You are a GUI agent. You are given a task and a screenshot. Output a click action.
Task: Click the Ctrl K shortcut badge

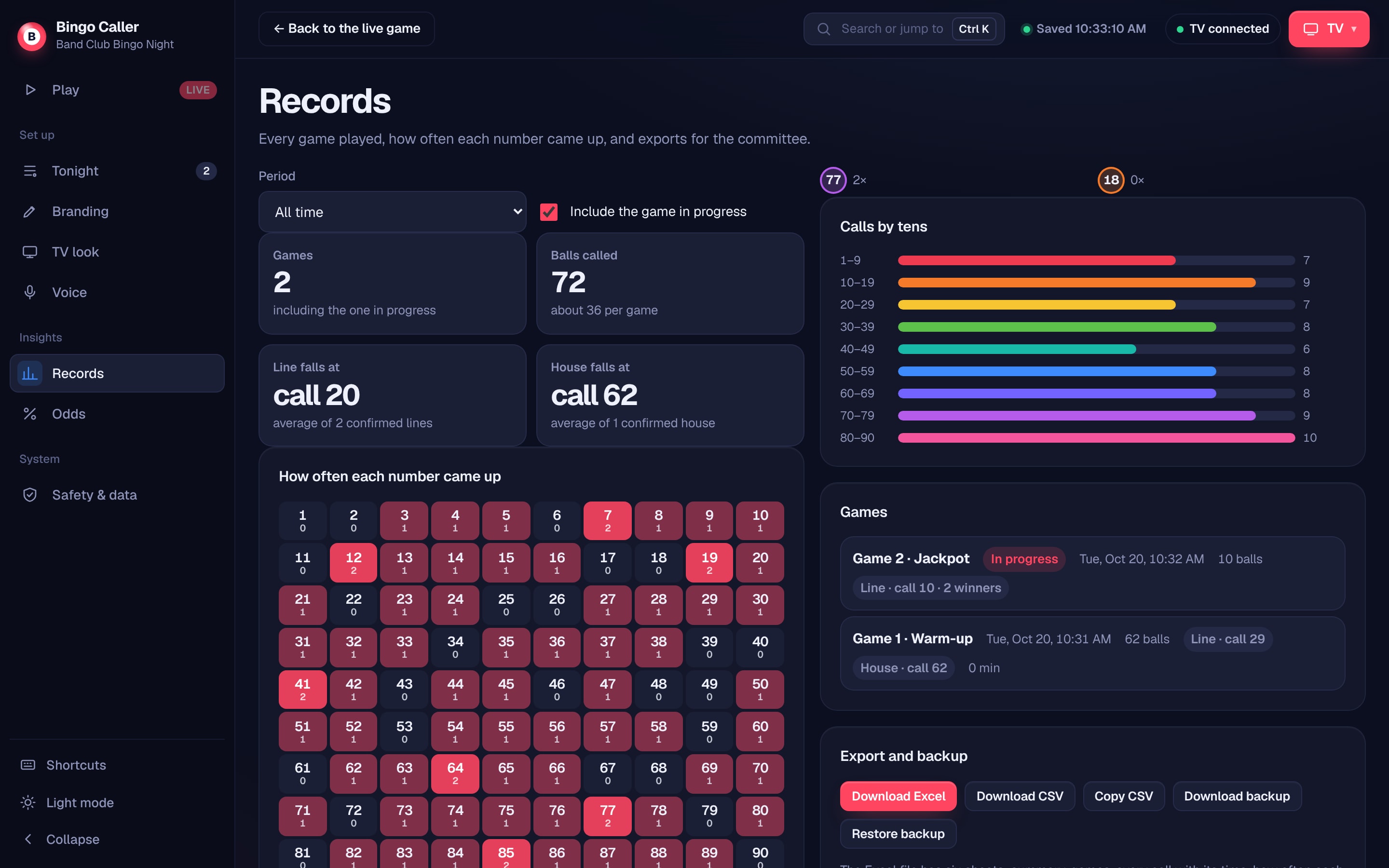pos(973,29)
